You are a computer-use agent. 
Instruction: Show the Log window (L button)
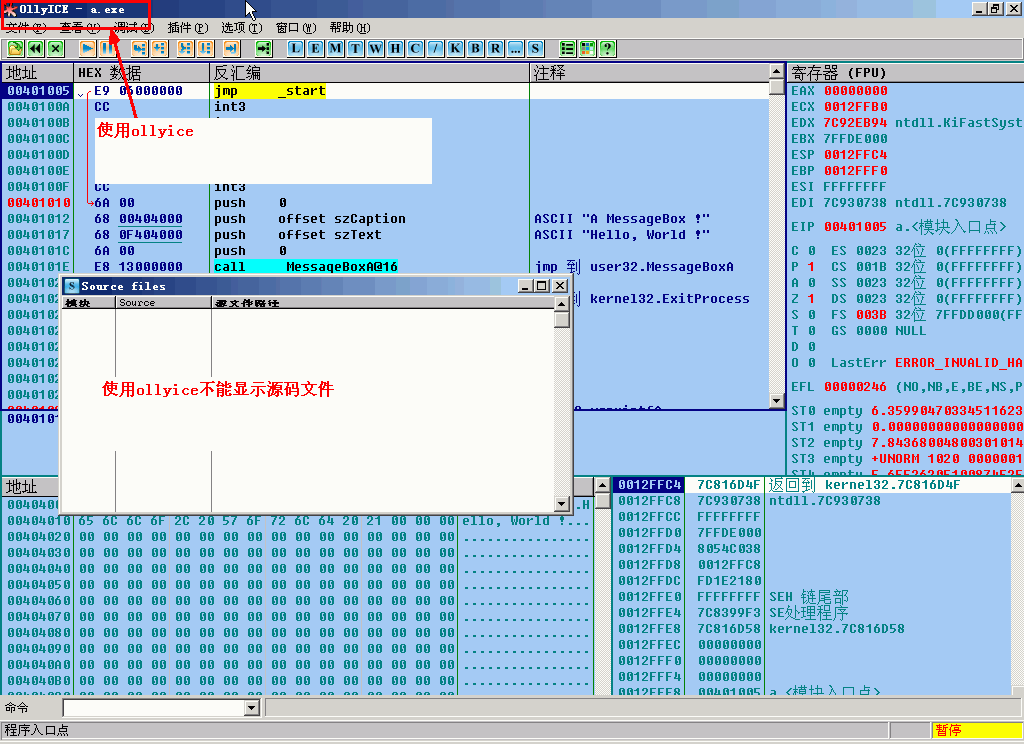coord(295,48)
